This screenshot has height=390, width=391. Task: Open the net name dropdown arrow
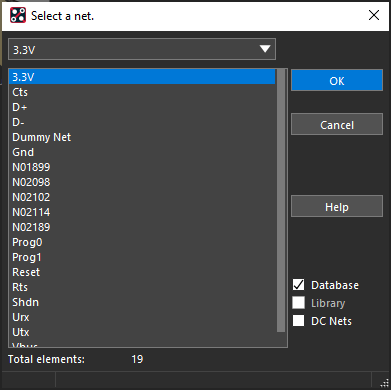point(265,49)
